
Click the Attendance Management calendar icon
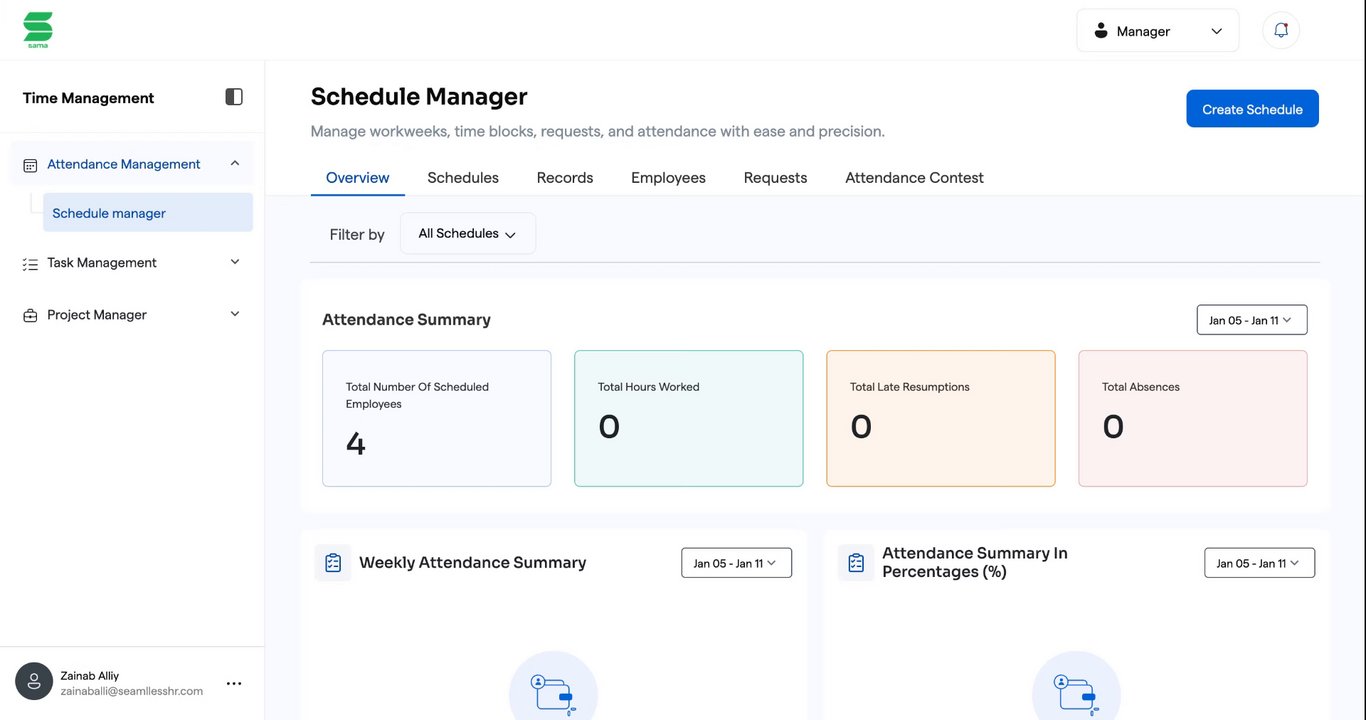tap(30, 165)
